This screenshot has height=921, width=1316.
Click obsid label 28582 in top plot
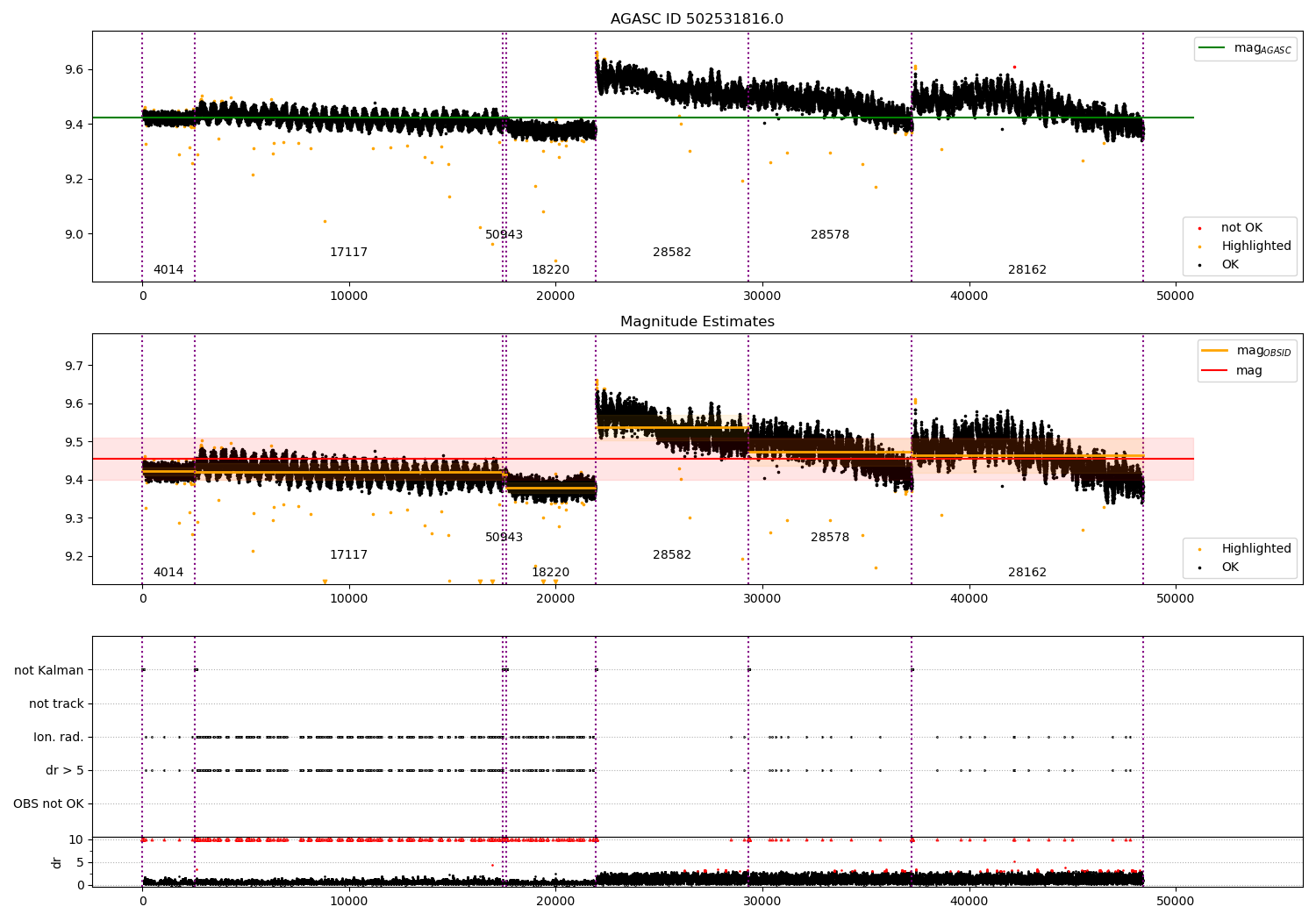point(672,253)
